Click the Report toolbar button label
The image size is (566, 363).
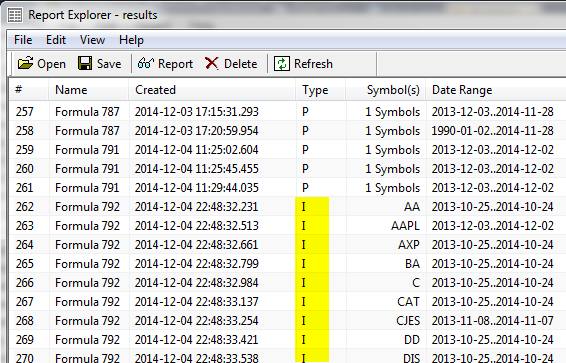pos(175,64)
